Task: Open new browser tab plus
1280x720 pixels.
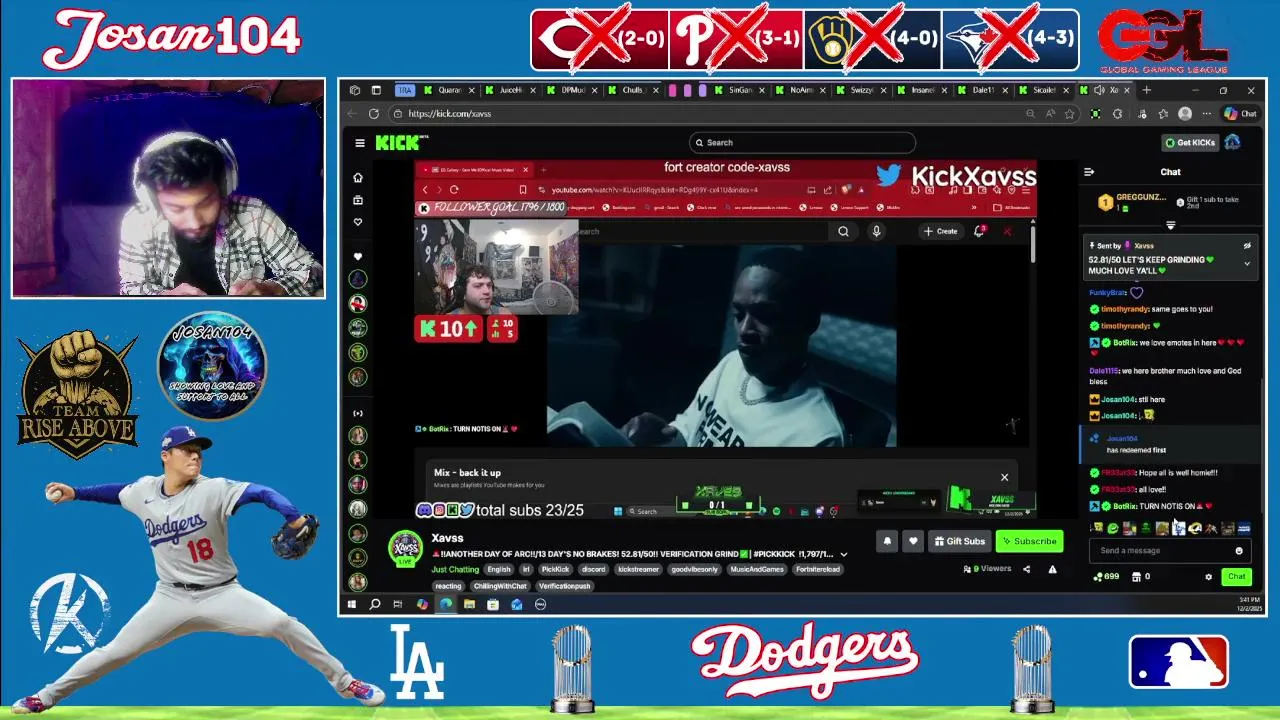Action: (x=1147, y=90)
